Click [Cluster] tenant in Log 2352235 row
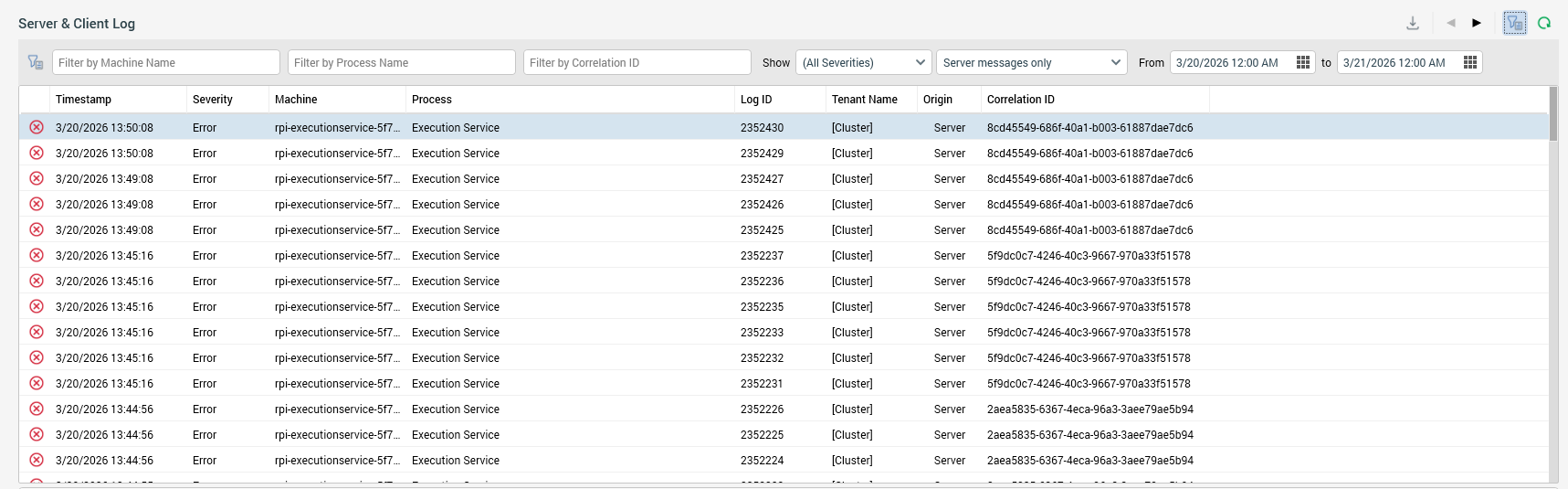The width and height of the screenshot is (1568, 489). [x=852, y=307]
